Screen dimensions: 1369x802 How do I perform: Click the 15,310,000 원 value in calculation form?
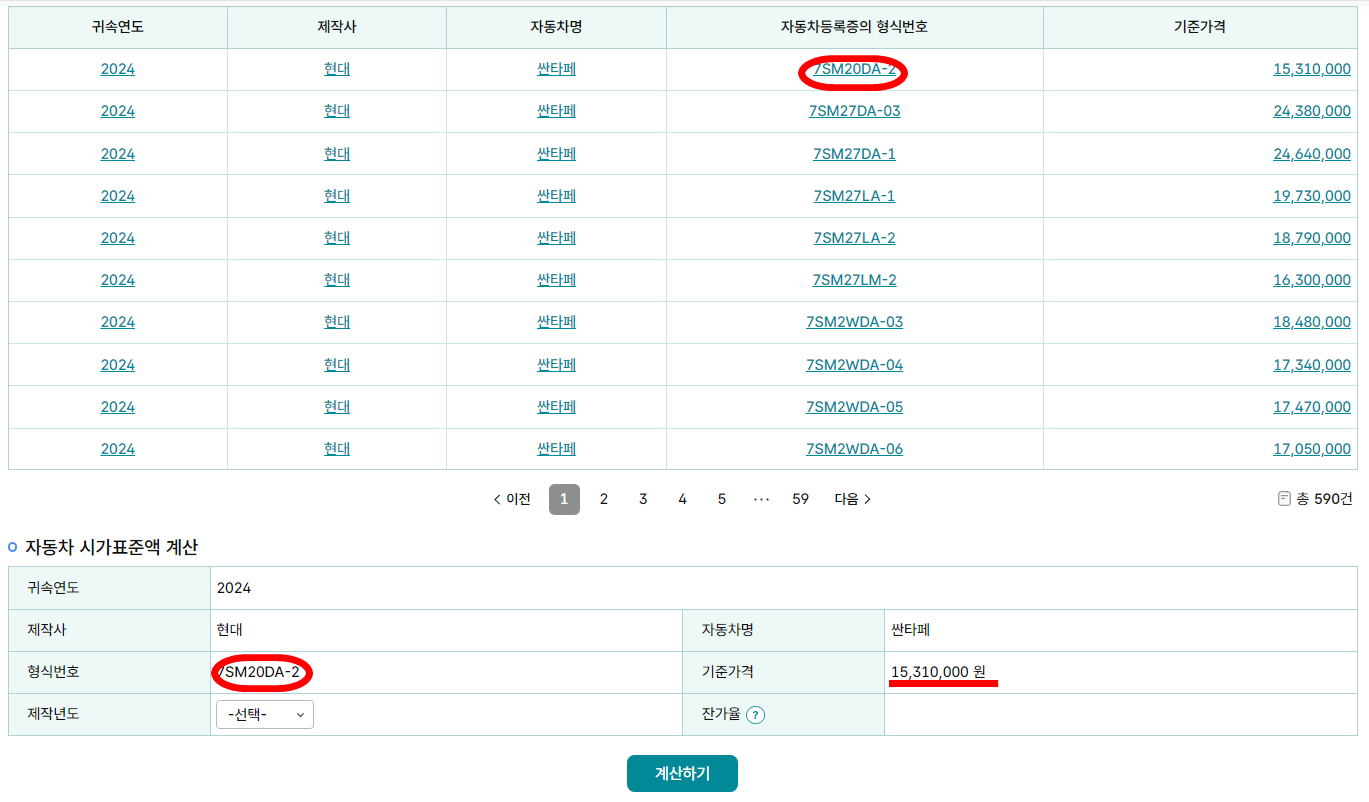click(938, 672)
